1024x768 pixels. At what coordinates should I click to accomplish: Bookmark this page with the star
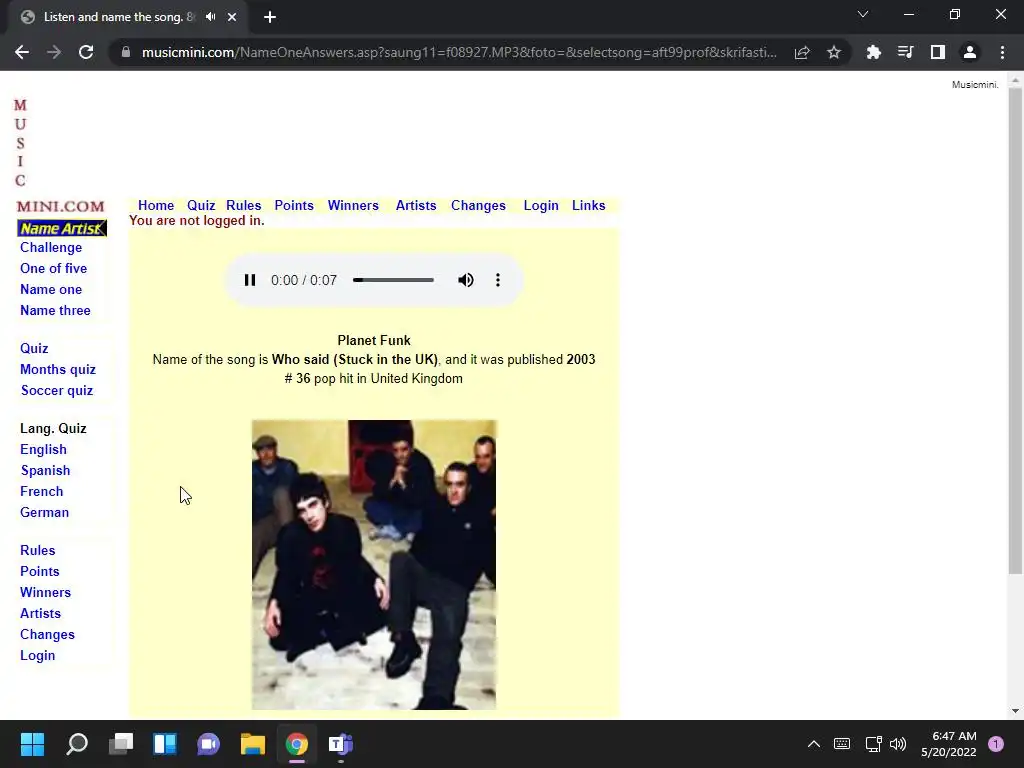[x=833, y=52]
